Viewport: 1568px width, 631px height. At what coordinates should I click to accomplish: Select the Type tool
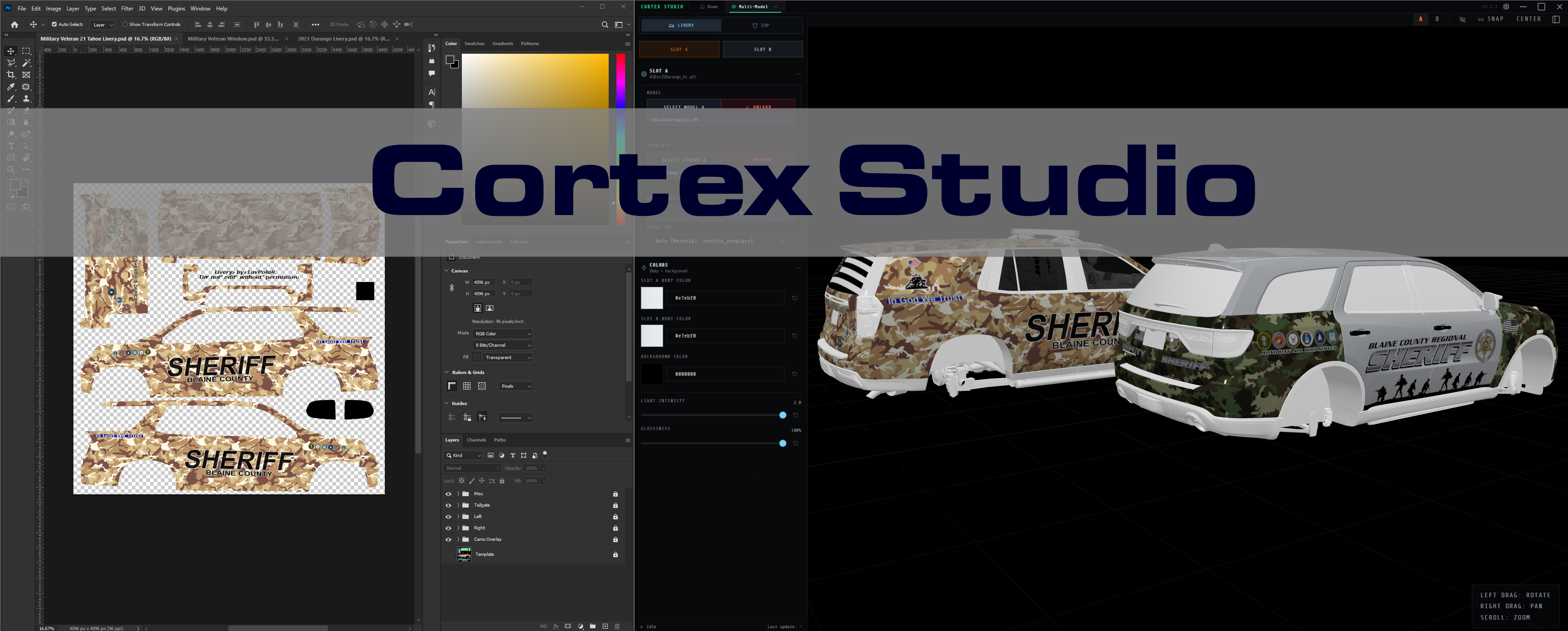pyautogui.click(x=11, y=146)
